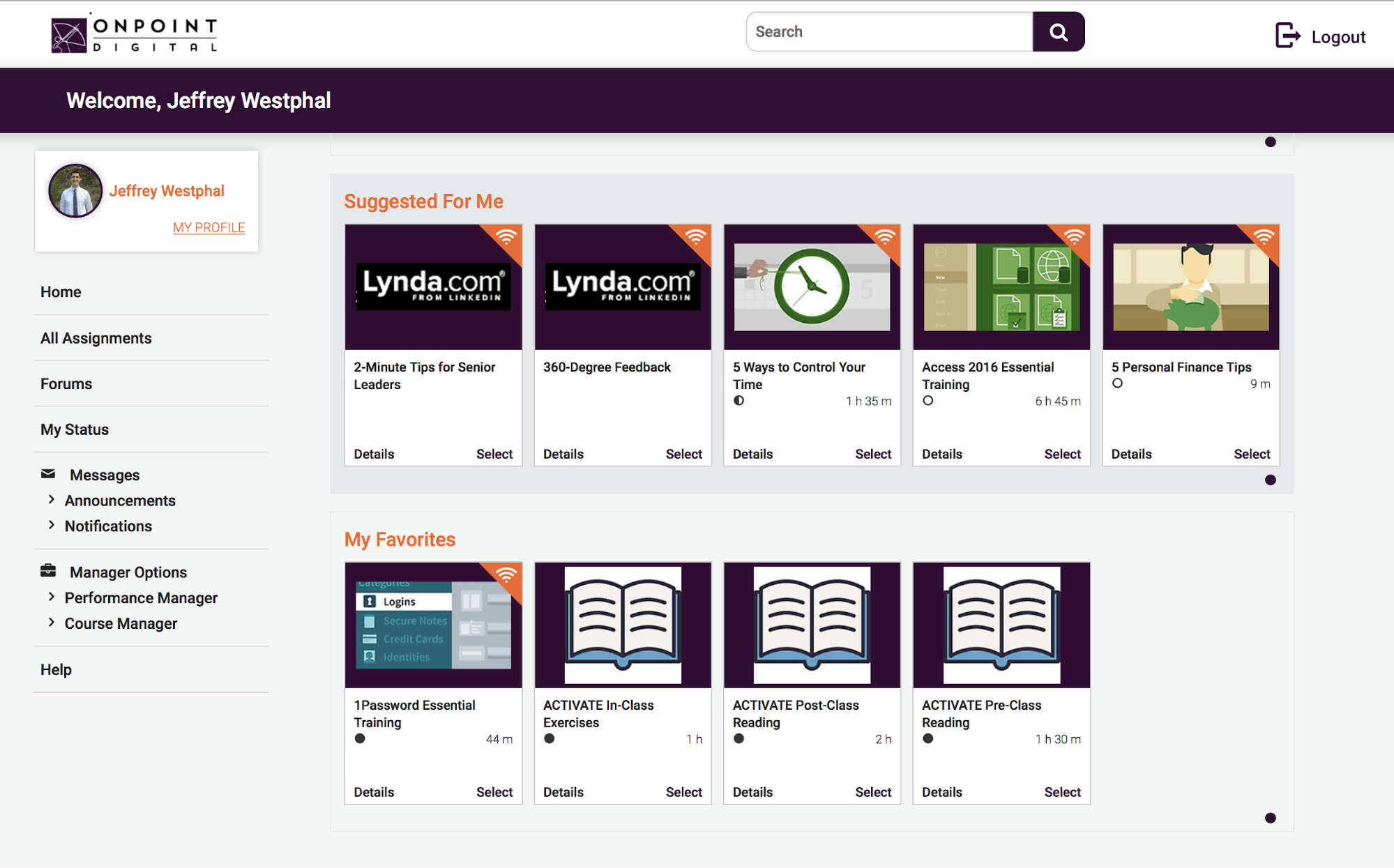Click the OnPoint Digital logo

point(134,34)
